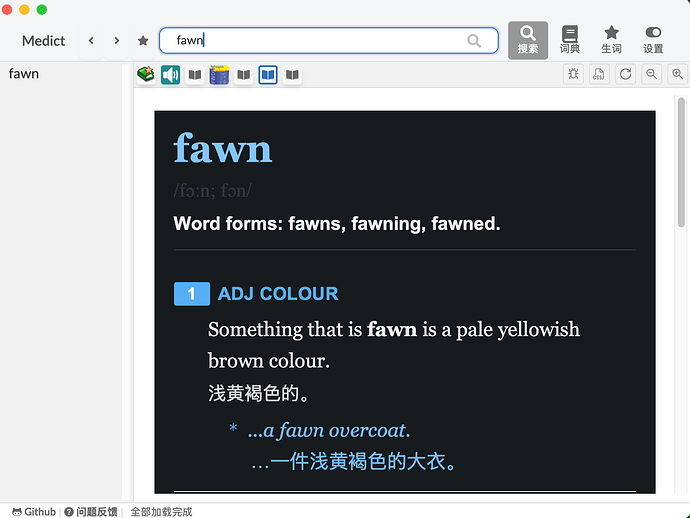Viewport: 690px width, 518px height.
Task: Go back with the left arrow
Action: click(x=91, y=41)
